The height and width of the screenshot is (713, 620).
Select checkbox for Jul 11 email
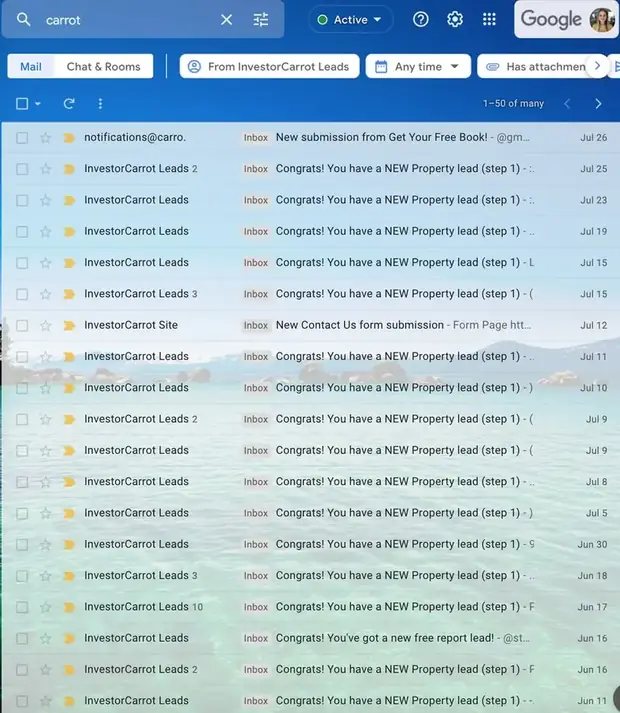22,356
